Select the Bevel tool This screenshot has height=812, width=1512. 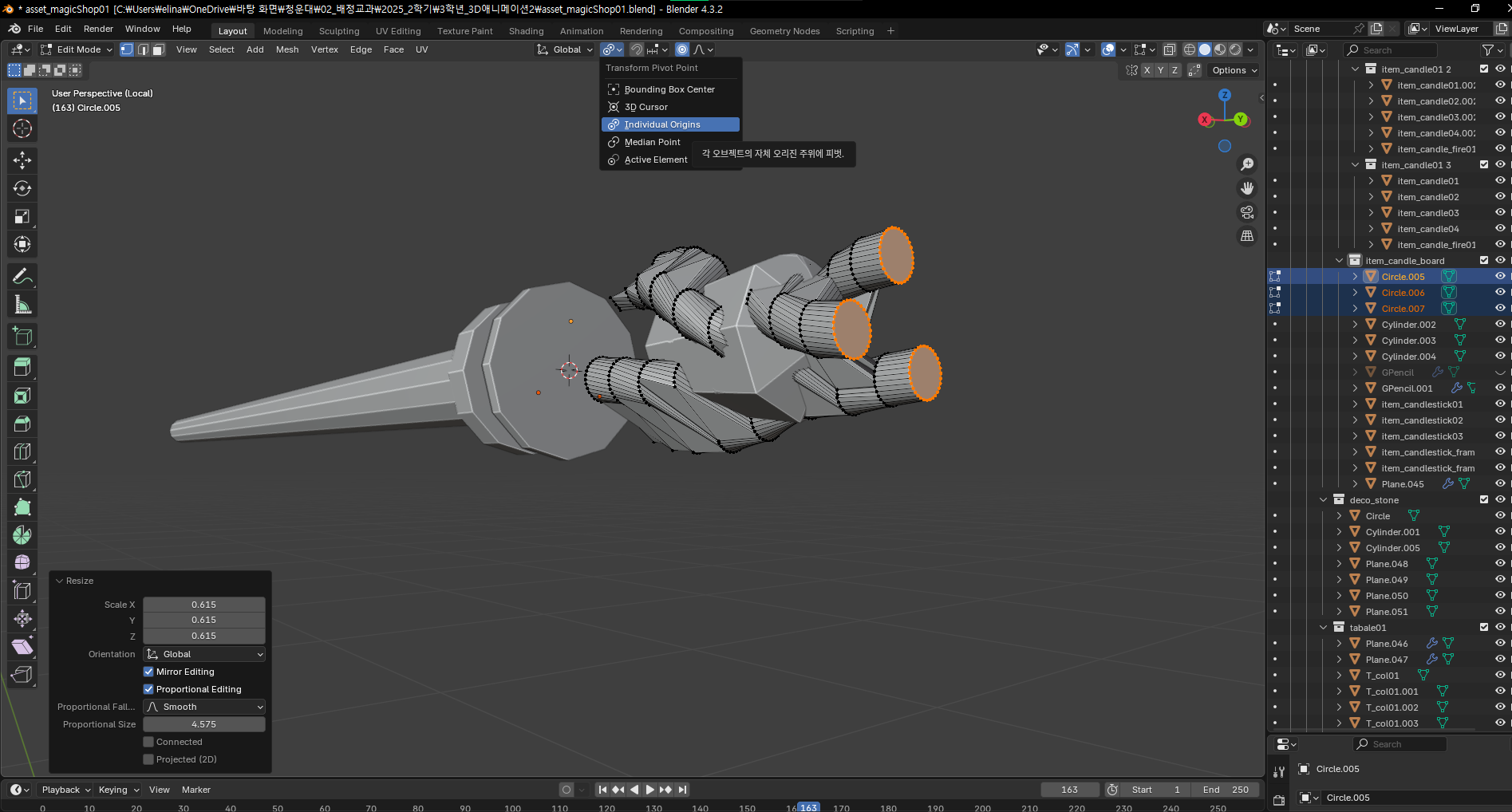[x=22, y=424]
